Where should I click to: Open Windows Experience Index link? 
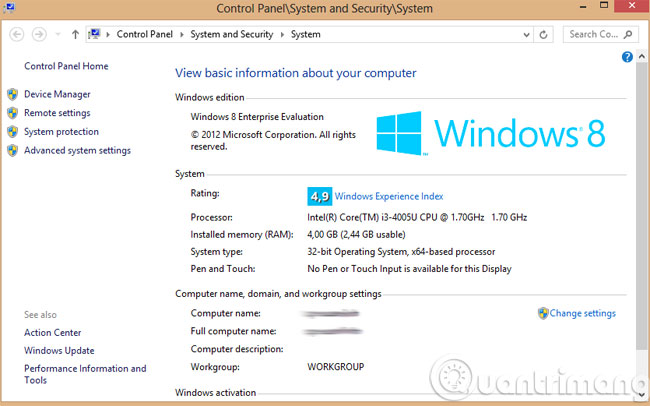tap(389, 196)
